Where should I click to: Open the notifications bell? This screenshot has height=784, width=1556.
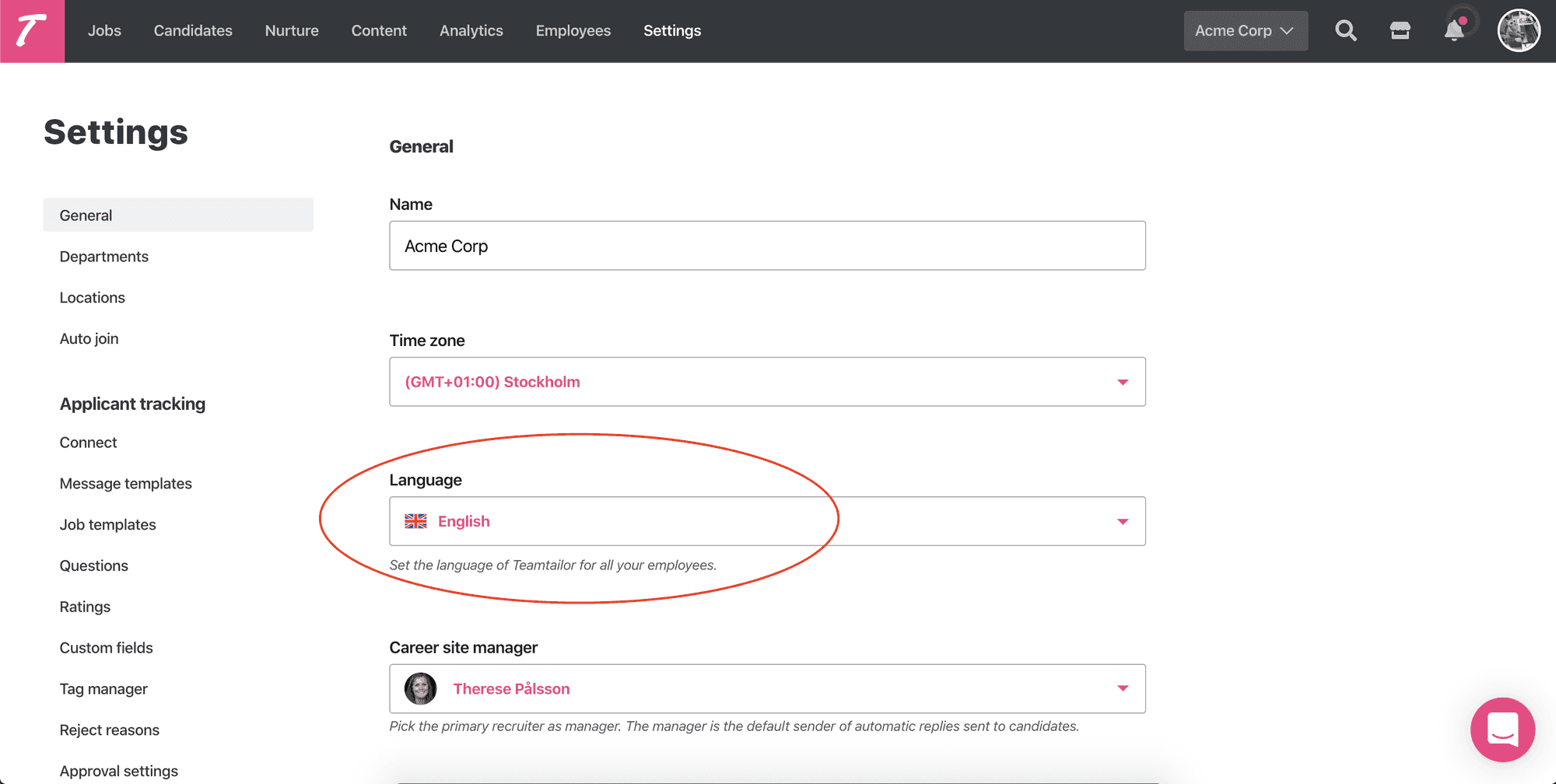click(x=1454, y=30)
